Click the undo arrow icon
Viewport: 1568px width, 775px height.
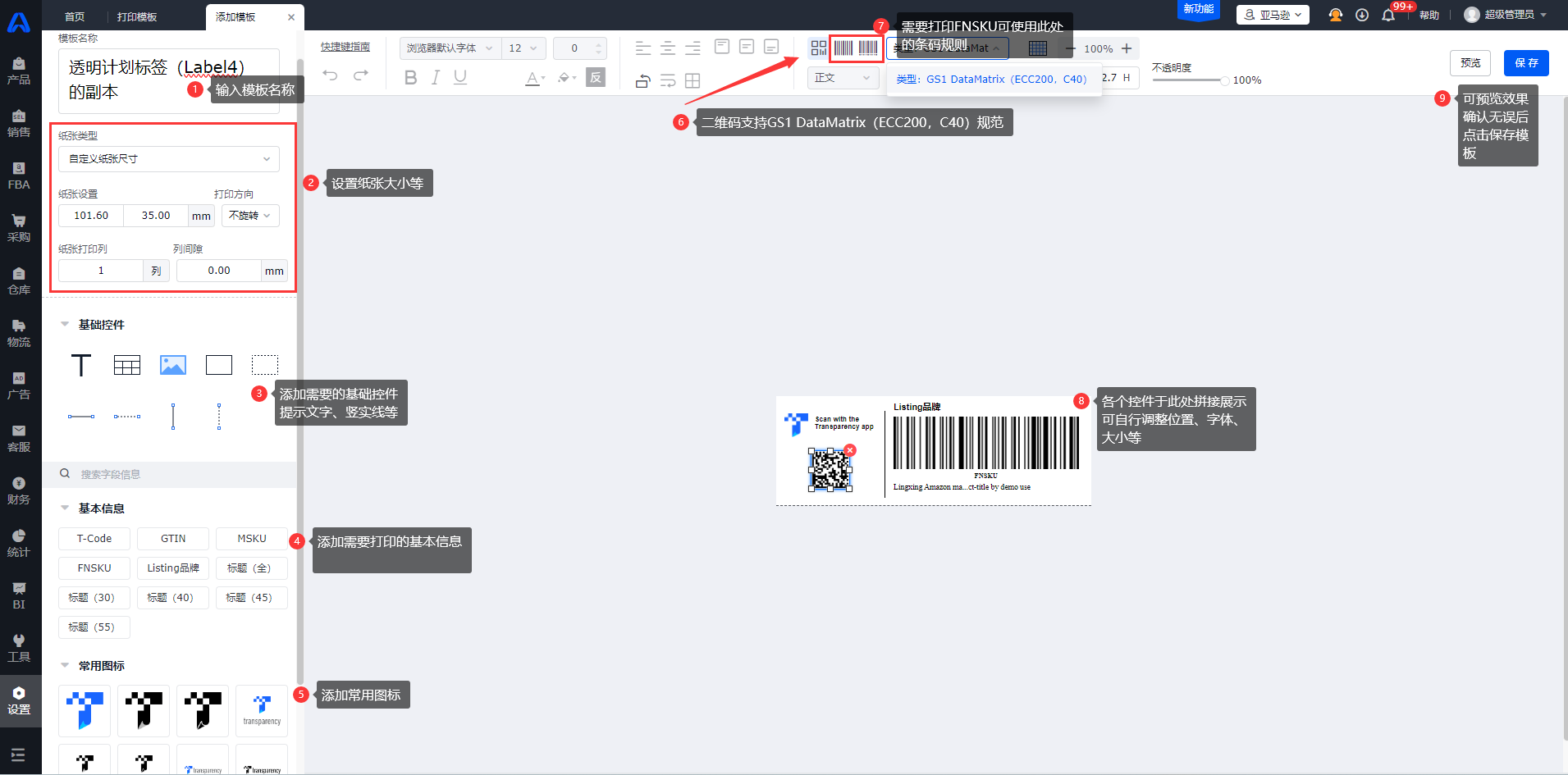click(330, 76)
